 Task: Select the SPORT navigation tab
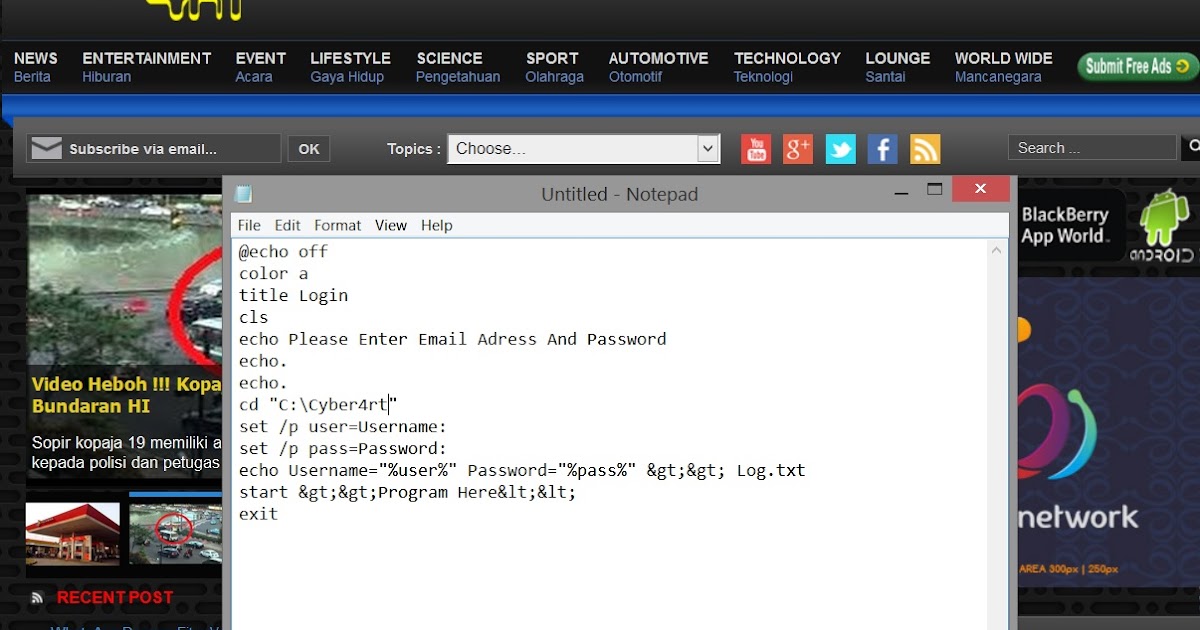click(552, 58)
